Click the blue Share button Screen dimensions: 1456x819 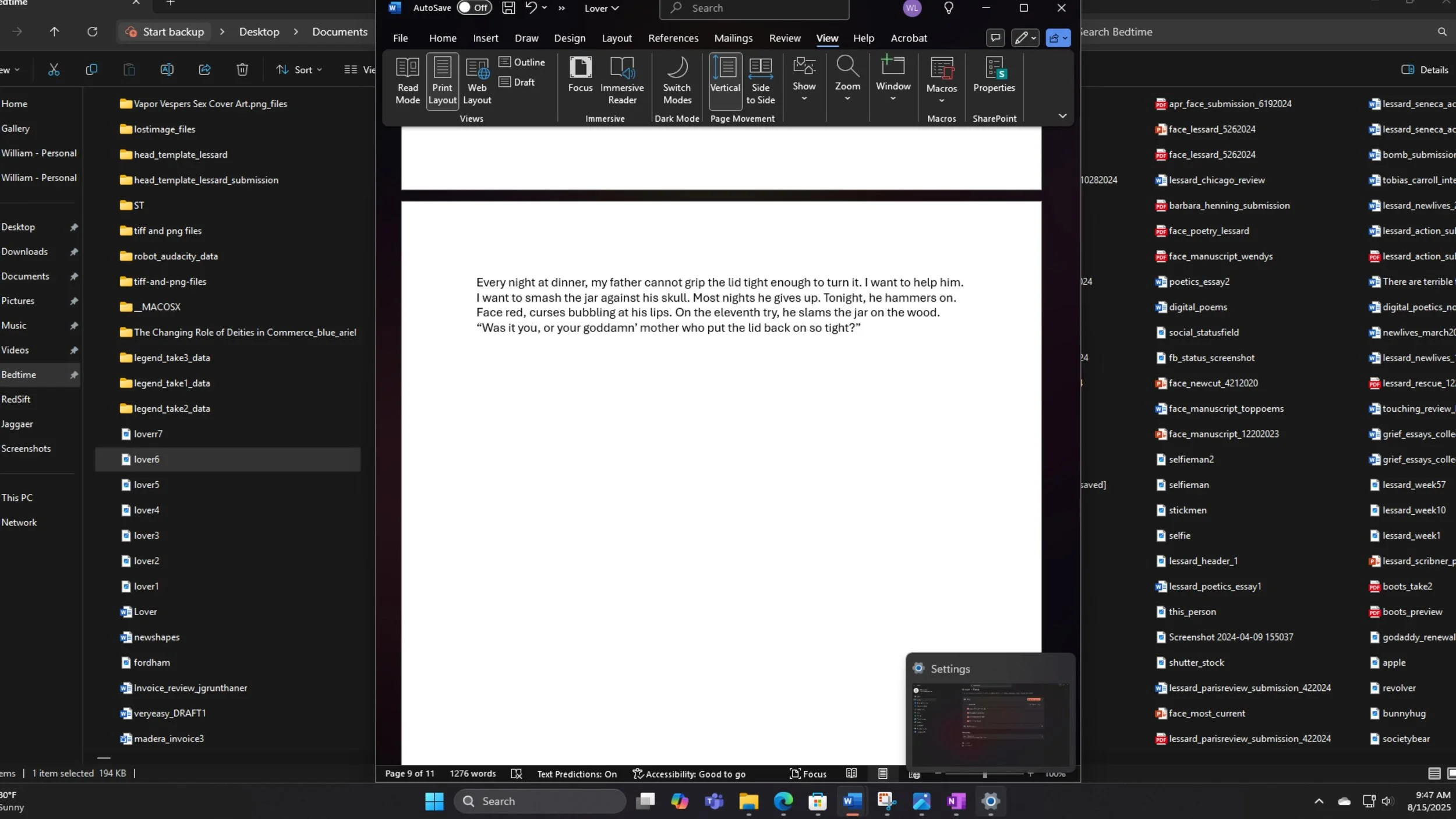pos(1058,38)
